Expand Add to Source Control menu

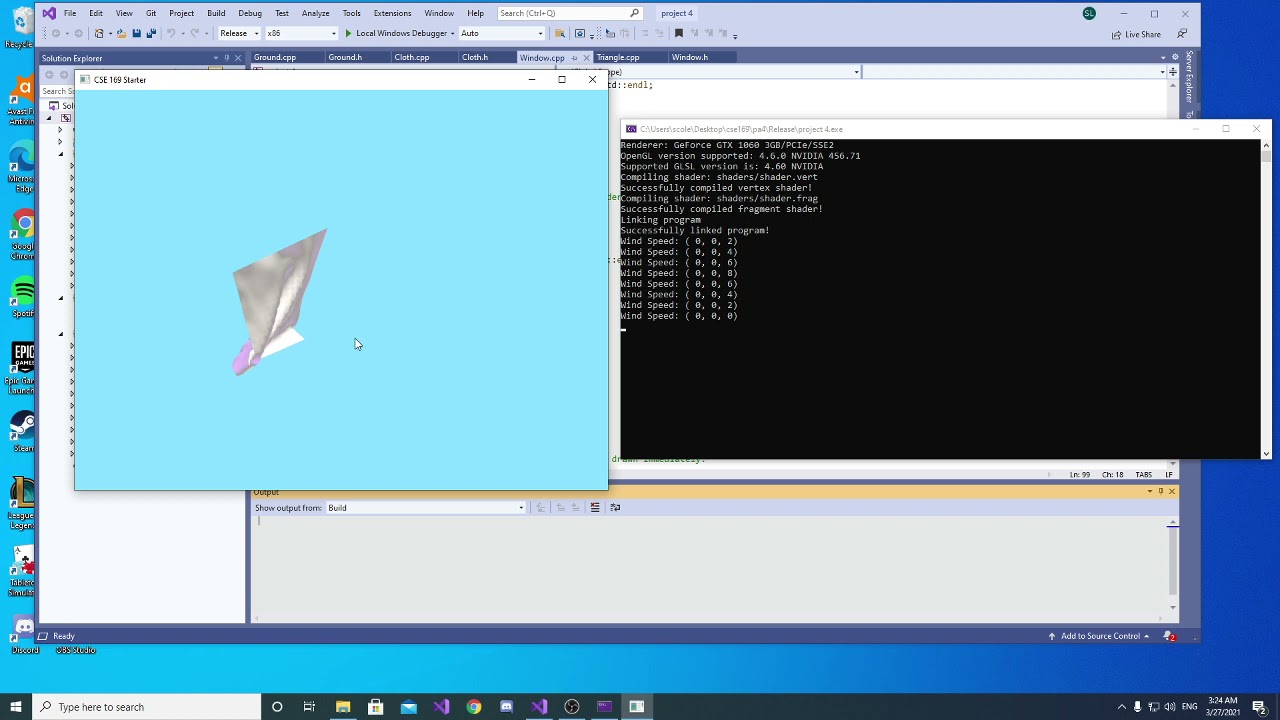pyautogui.click(x=1103, y=636)
